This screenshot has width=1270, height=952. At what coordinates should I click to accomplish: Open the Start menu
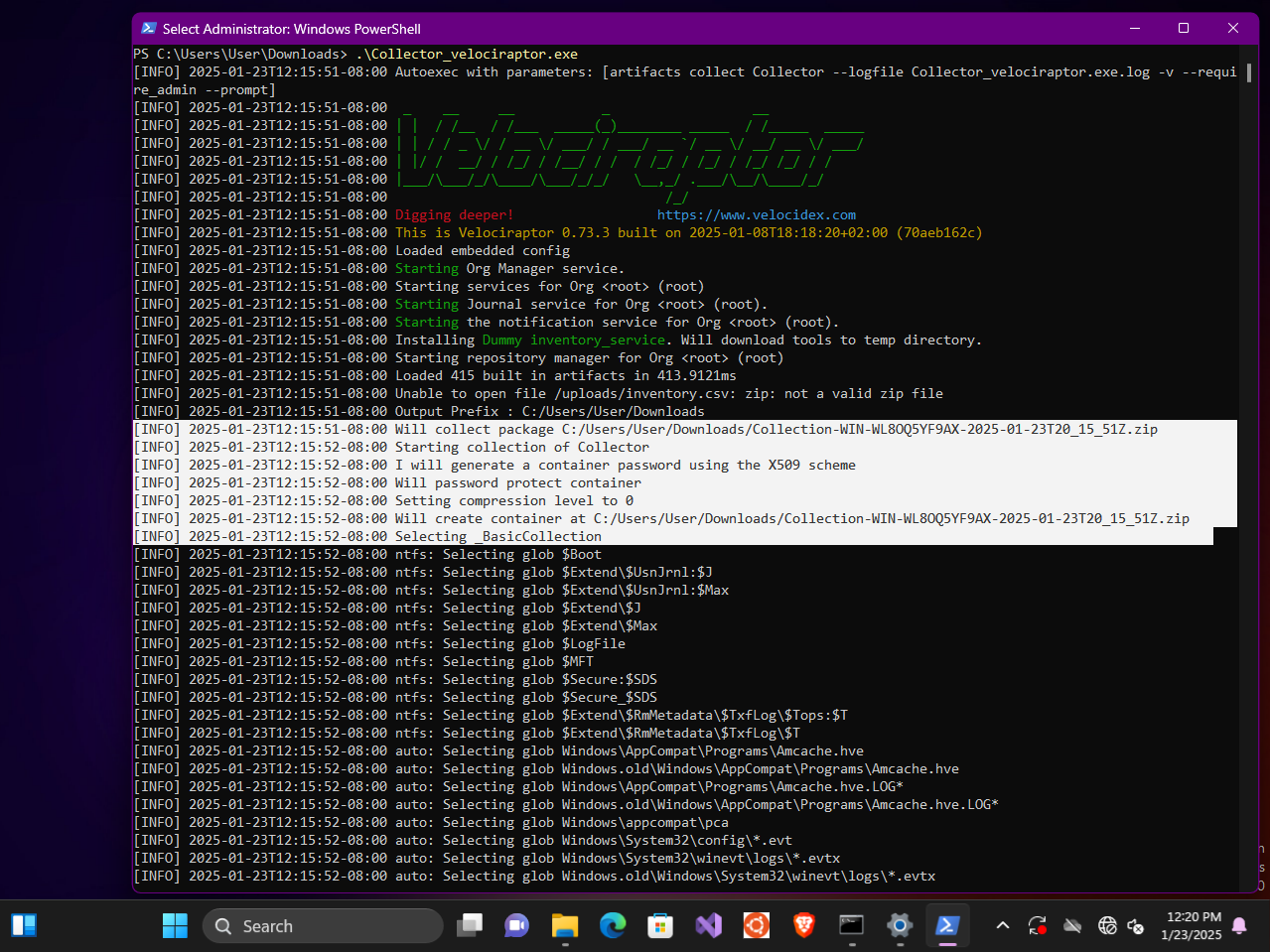click(175, 925)
